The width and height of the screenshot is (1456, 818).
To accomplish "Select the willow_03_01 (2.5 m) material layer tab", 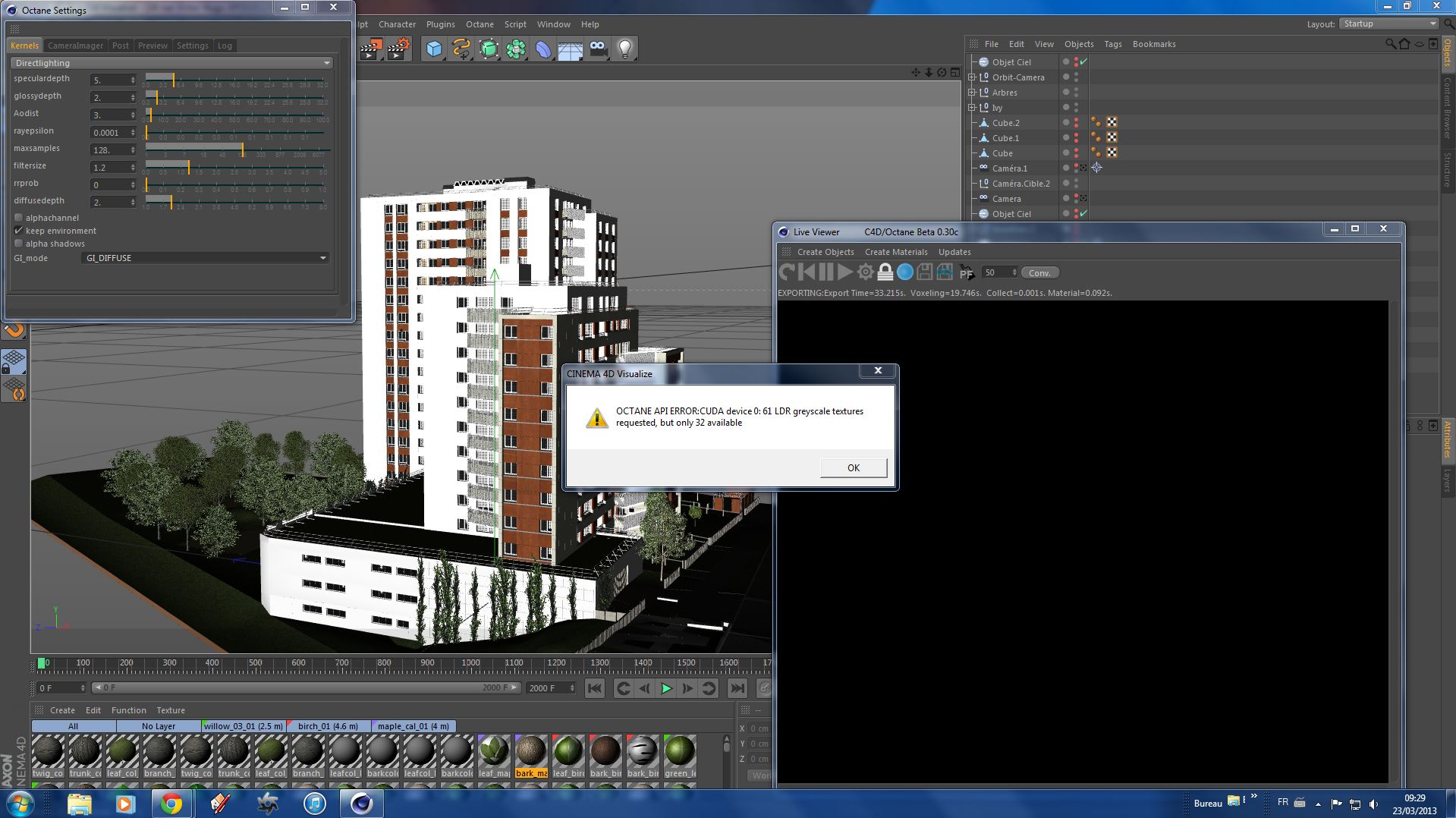I will tap(244, 726).
